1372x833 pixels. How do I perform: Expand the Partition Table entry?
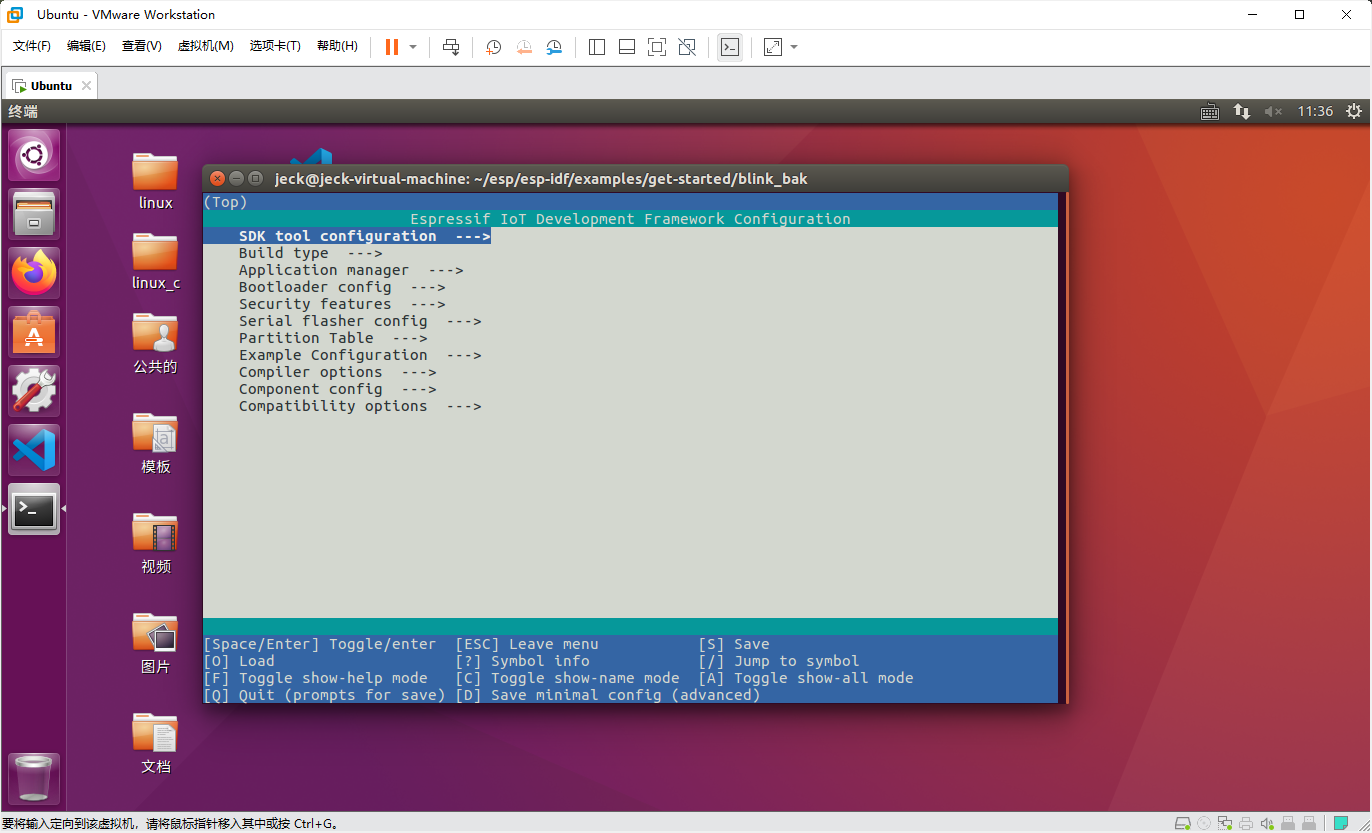tap(333, 338)
